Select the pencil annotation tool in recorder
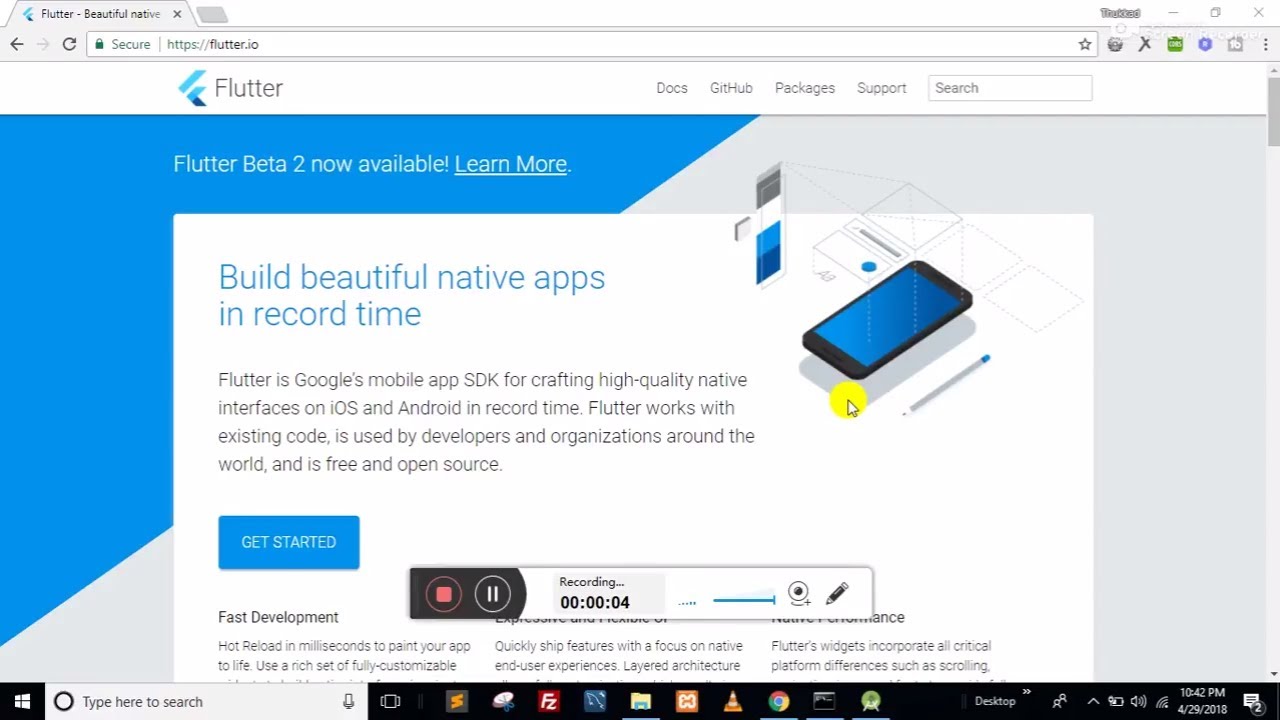Viewport: 1280px width, 720px height. tap(838, 594)
